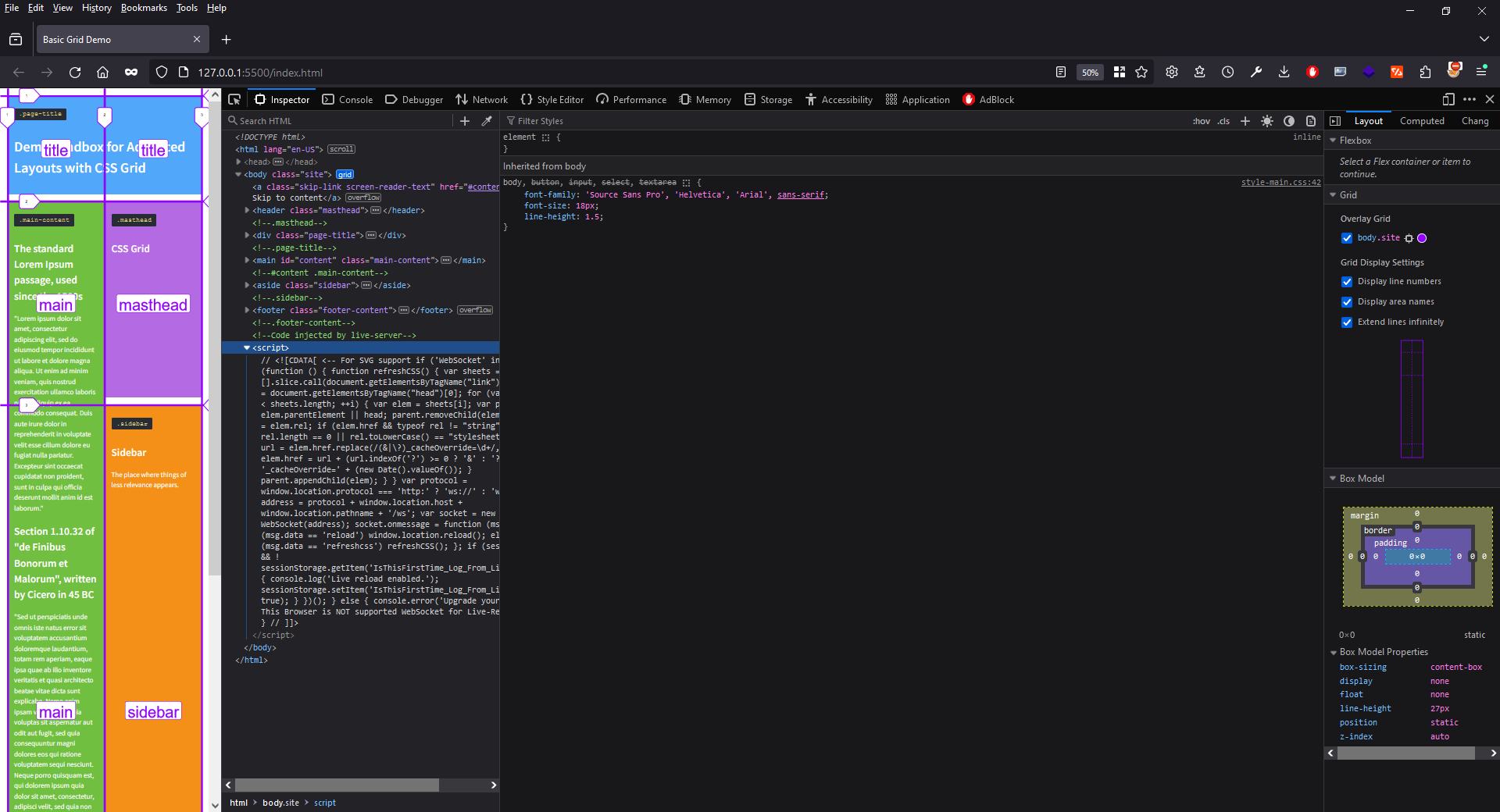Screen dimensions: 1500x812
Task: Open the downloads panel
Action: click(x=1284, y=72)
